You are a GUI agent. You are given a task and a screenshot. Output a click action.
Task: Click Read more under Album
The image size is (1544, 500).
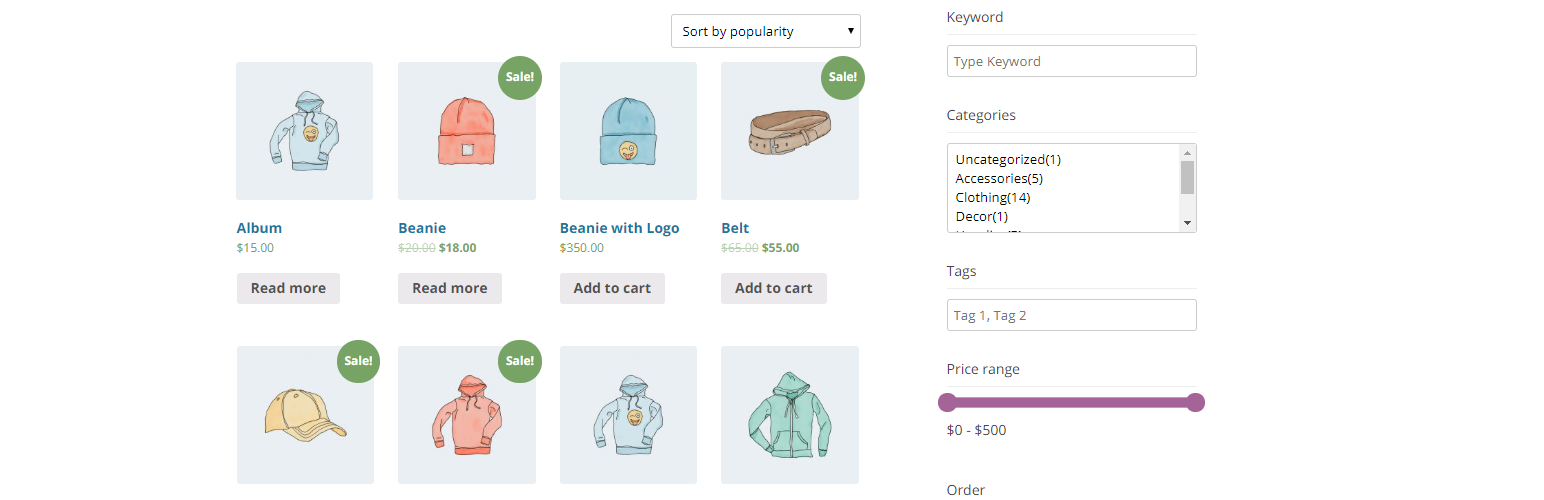pyautogui.click(x=288, y=288)
